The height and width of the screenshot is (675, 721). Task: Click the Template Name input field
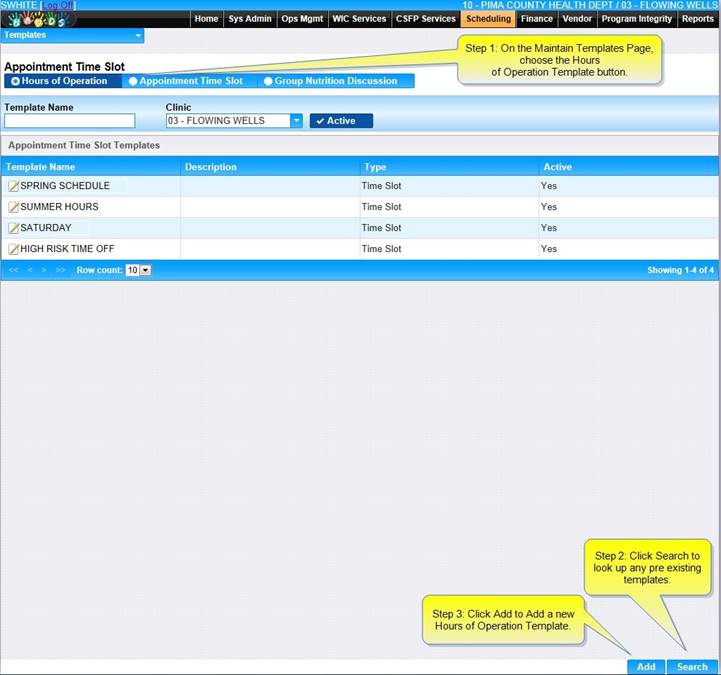(69, 121)
